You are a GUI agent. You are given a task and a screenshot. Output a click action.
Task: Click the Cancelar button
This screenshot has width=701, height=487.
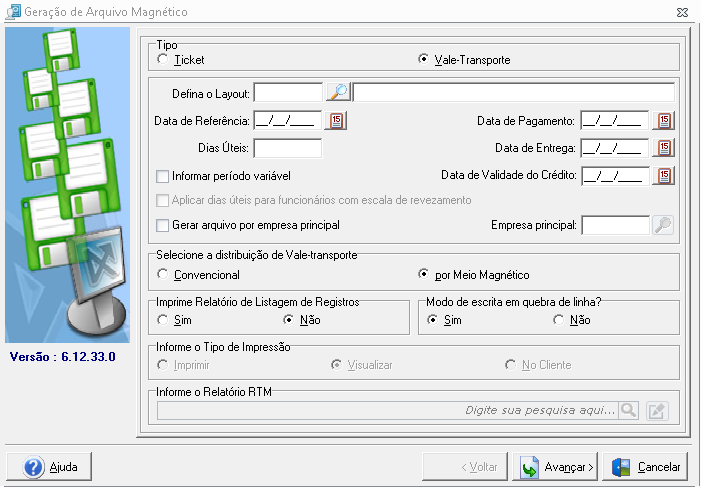click(646, 466)
